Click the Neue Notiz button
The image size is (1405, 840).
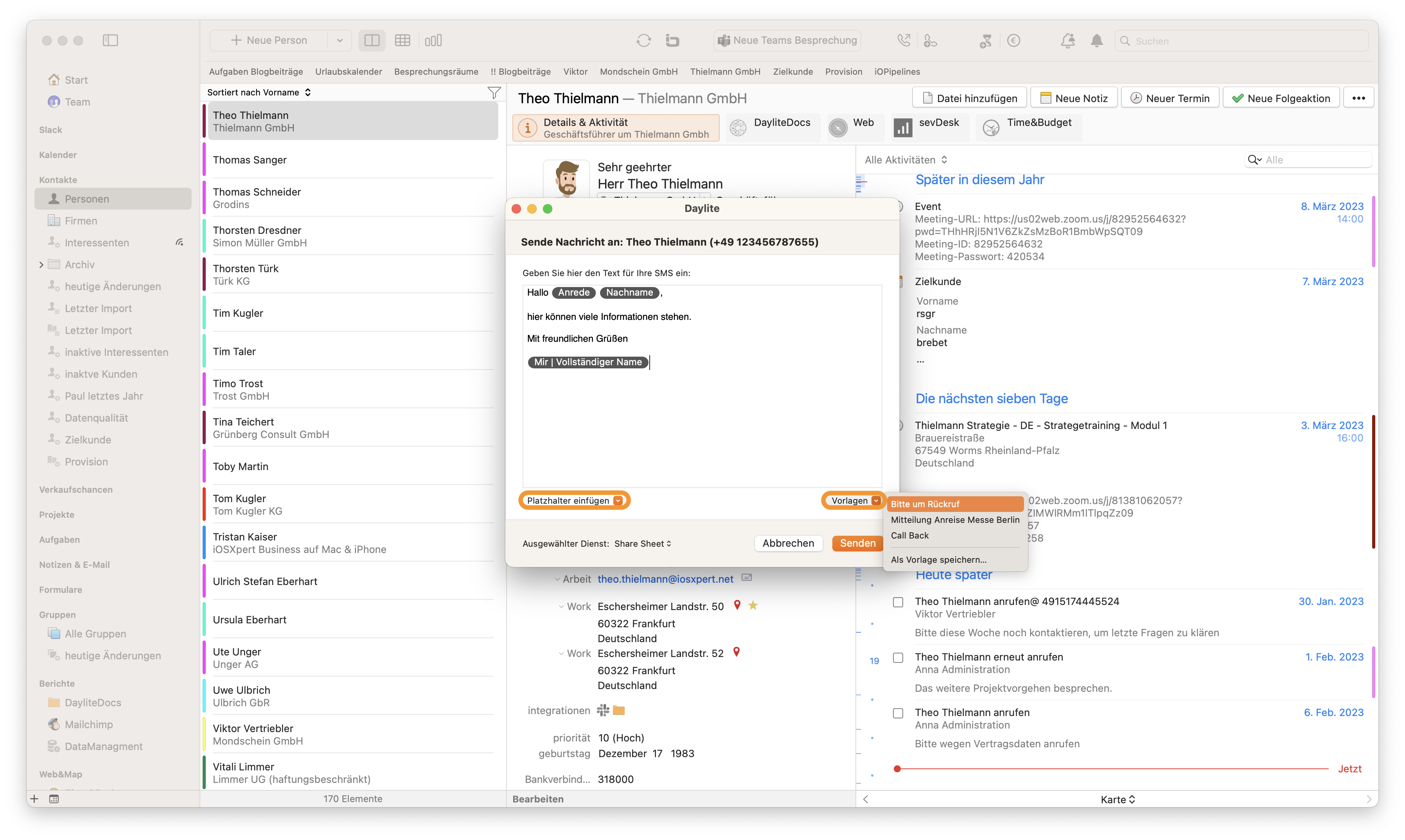pos(1073,98)
